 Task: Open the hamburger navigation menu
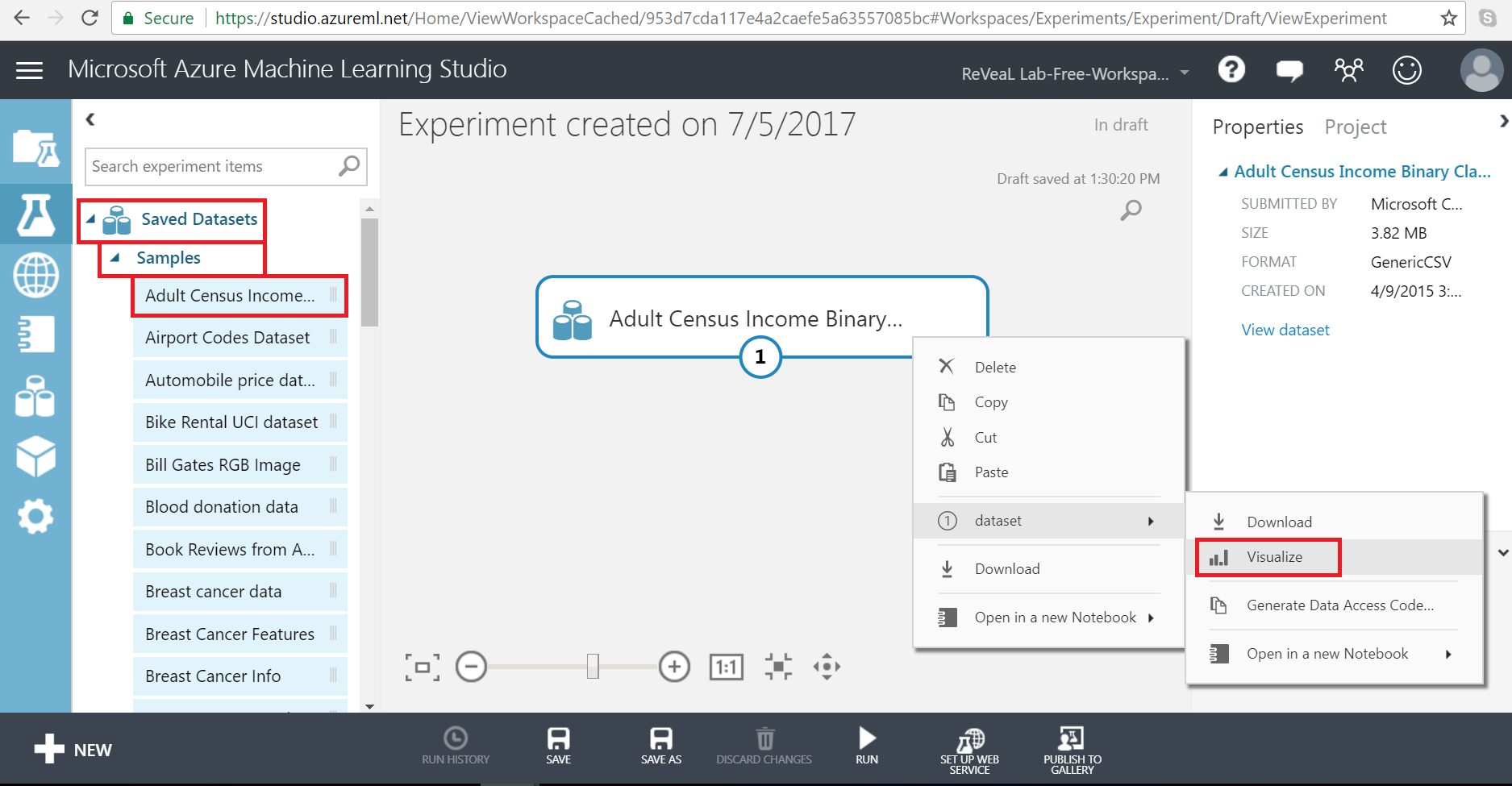[29, 71]
